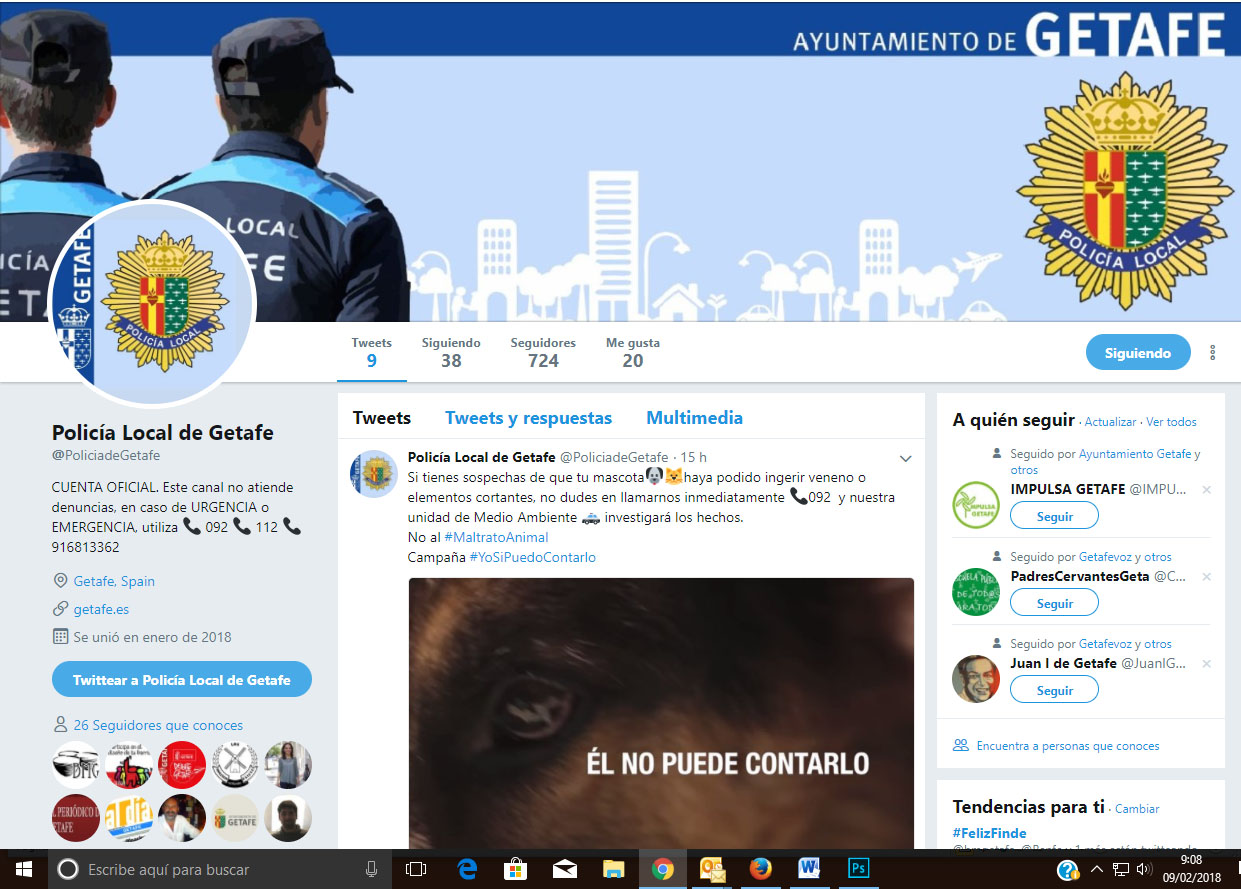Follow PadresCervantesGeta with Seguir button
The image size is (1241, 889).
pos(1054,603)
